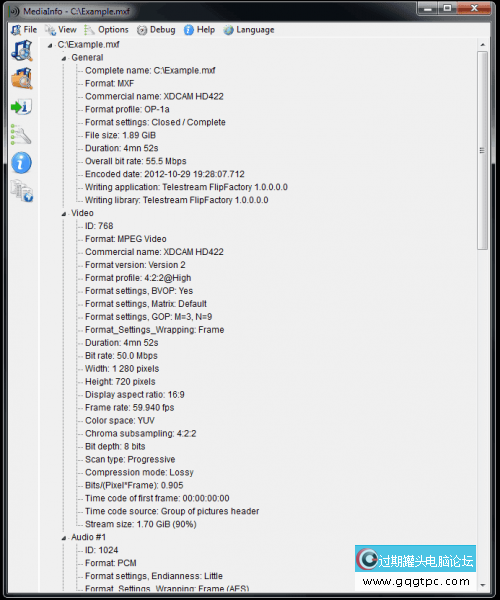The height and width of the screenshot is (600, 500).
Task: Select row Format_Settings_Wrapping: Frame
Action: pyautogui.click(x=155, y=330)
